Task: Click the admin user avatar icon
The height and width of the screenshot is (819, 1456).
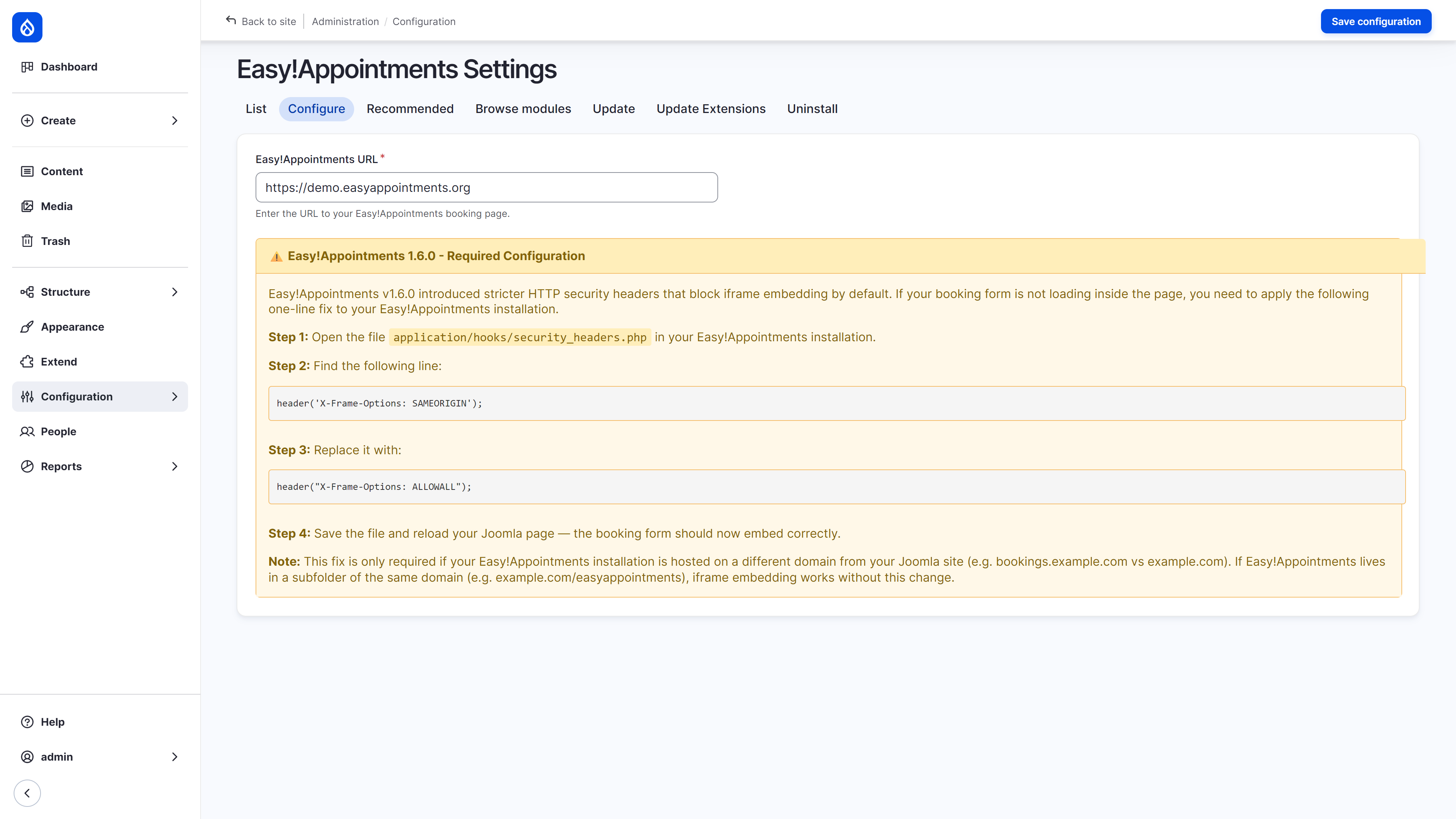Action: pyautogui.click(x=27, y=757)
